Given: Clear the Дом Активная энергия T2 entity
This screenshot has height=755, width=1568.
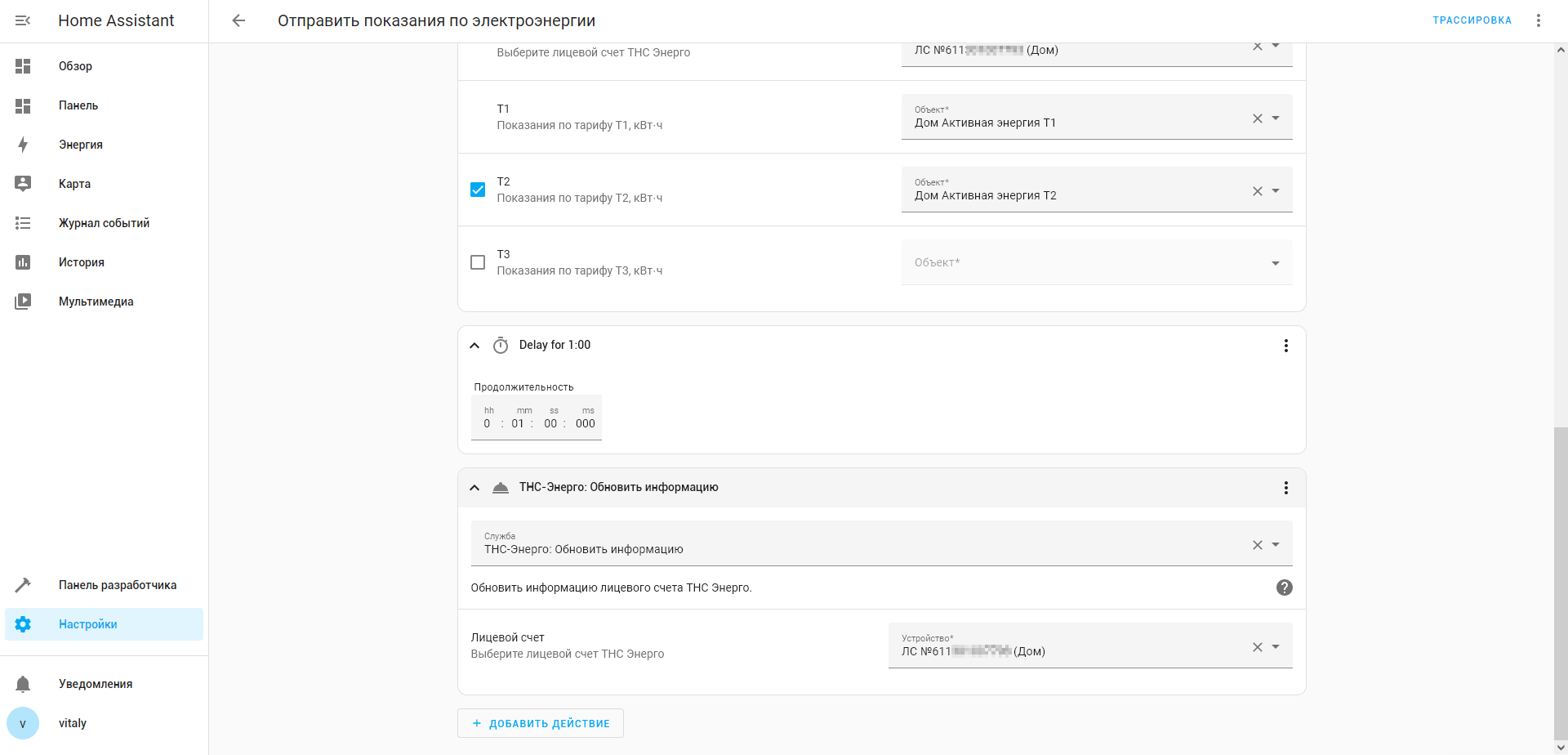Looking at the screenshot, I should click(x=1258, y=191).
